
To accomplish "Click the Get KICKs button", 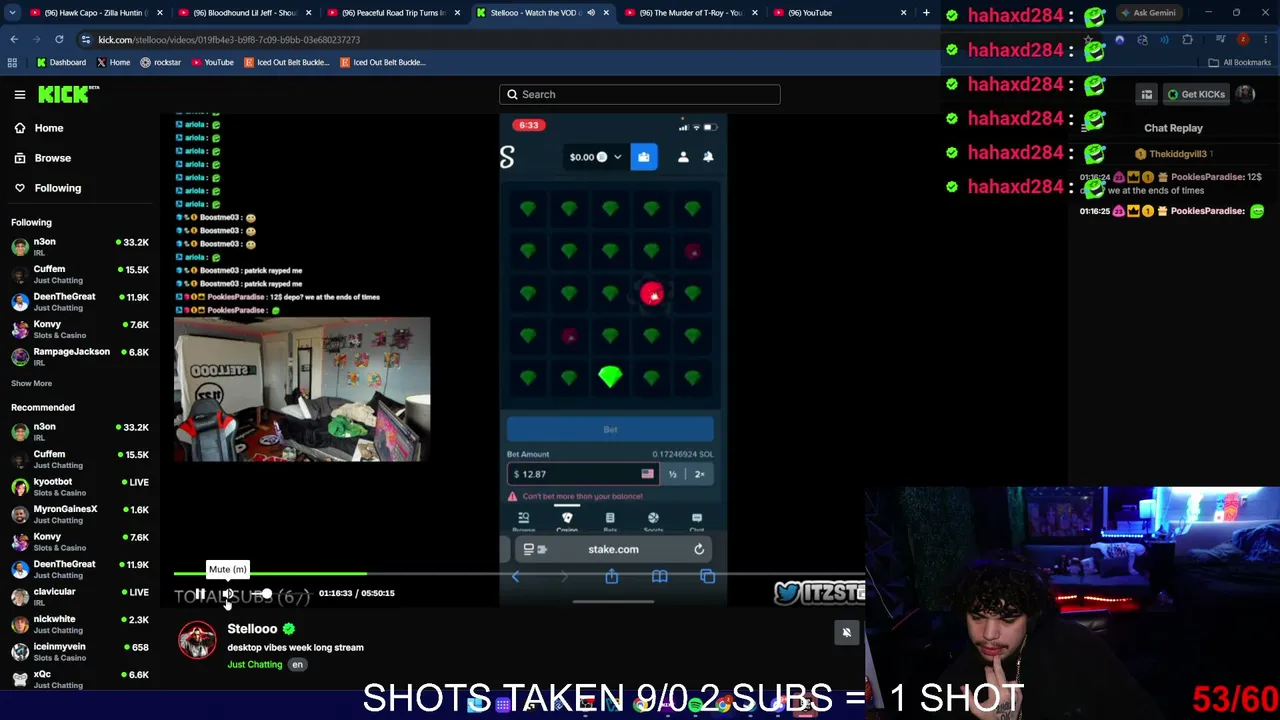I will (x=1195, y=94).
